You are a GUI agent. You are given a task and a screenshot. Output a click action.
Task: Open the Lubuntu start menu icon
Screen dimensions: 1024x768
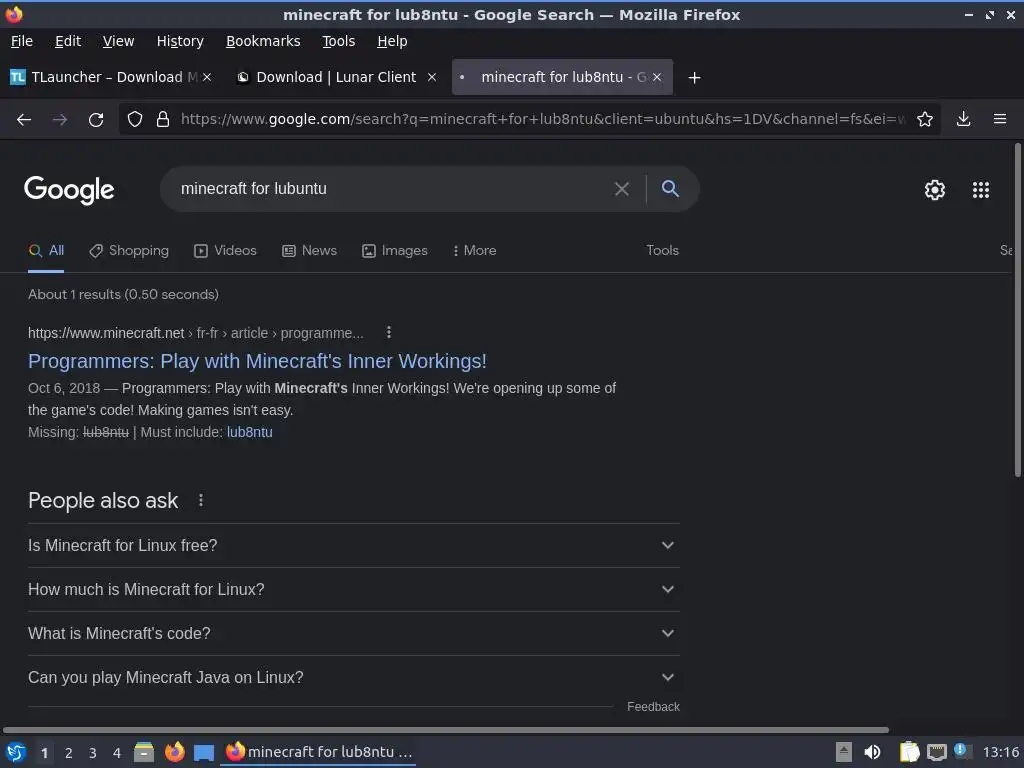click(16, 752)
